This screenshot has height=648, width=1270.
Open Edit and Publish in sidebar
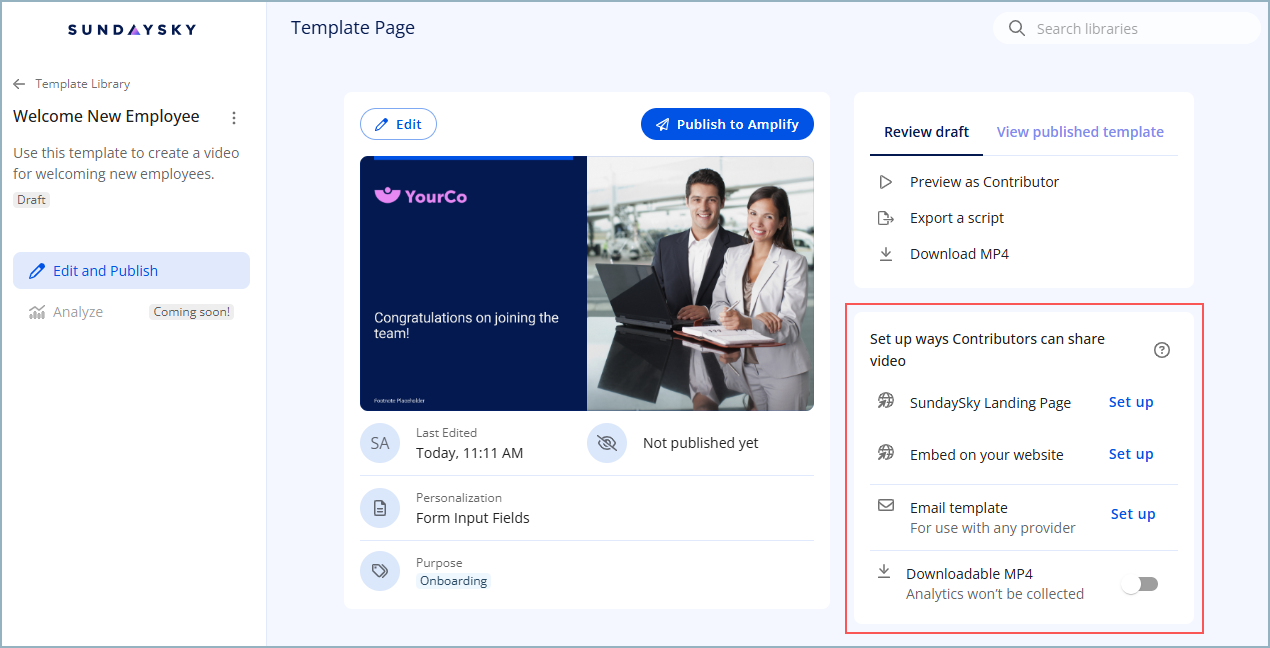(131, 271)
